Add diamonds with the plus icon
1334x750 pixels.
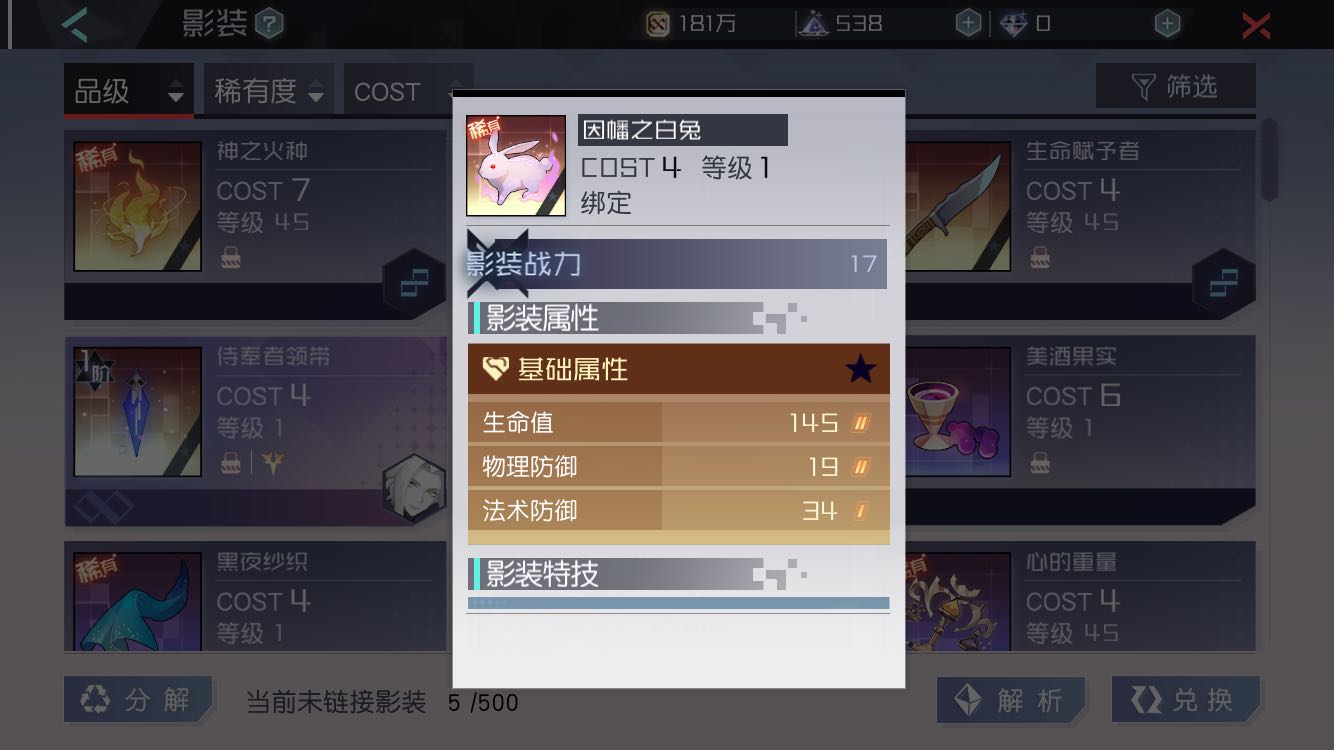(x=1167, y=23)
